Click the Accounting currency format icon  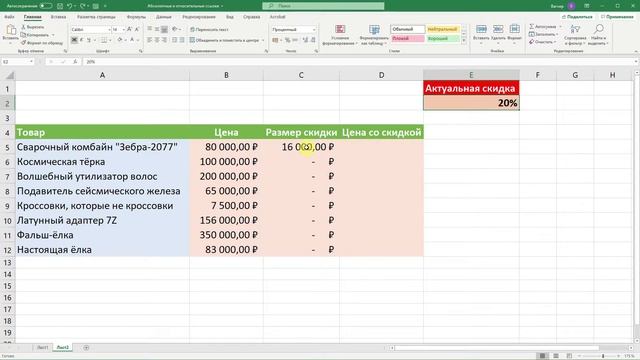[275, 40]
